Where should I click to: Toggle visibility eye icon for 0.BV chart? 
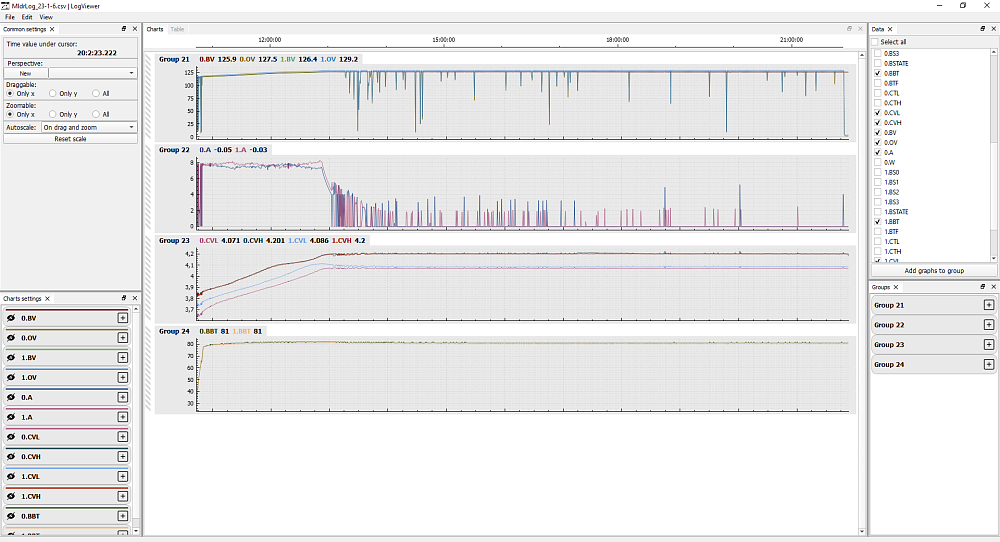coord(11,318)
